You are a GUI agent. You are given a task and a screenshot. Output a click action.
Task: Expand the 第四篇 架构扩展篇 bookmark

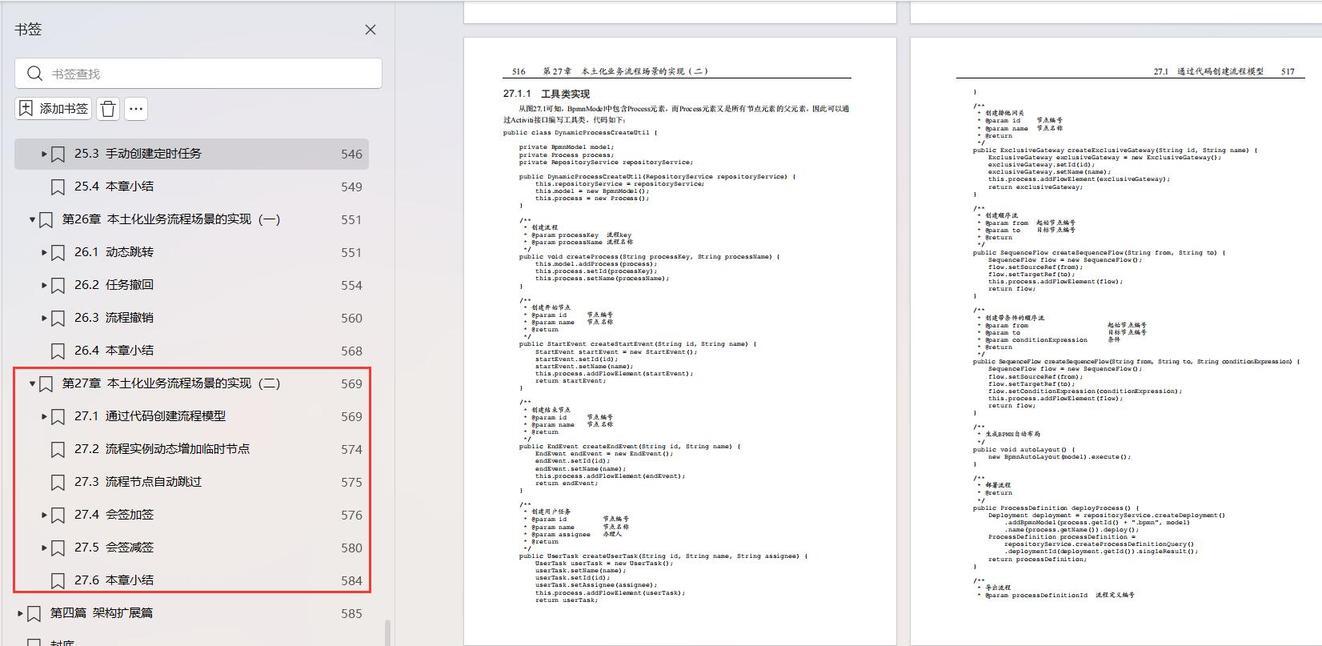point(20,613)
